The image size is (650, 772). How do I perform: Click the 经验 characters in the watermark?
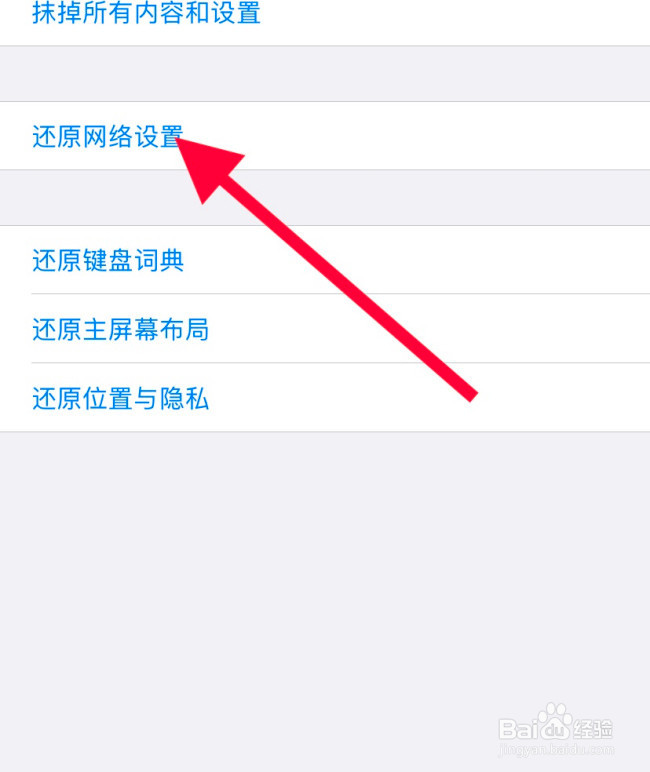[x=593, y=729]
